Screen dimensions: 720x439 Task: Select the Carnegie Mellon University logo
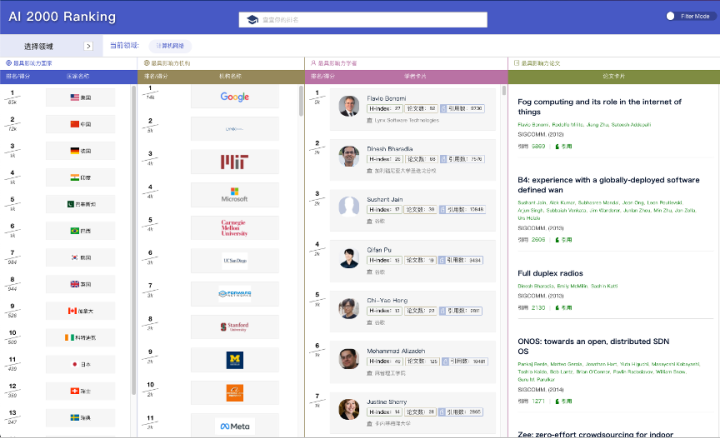click(x=235, y=228)
